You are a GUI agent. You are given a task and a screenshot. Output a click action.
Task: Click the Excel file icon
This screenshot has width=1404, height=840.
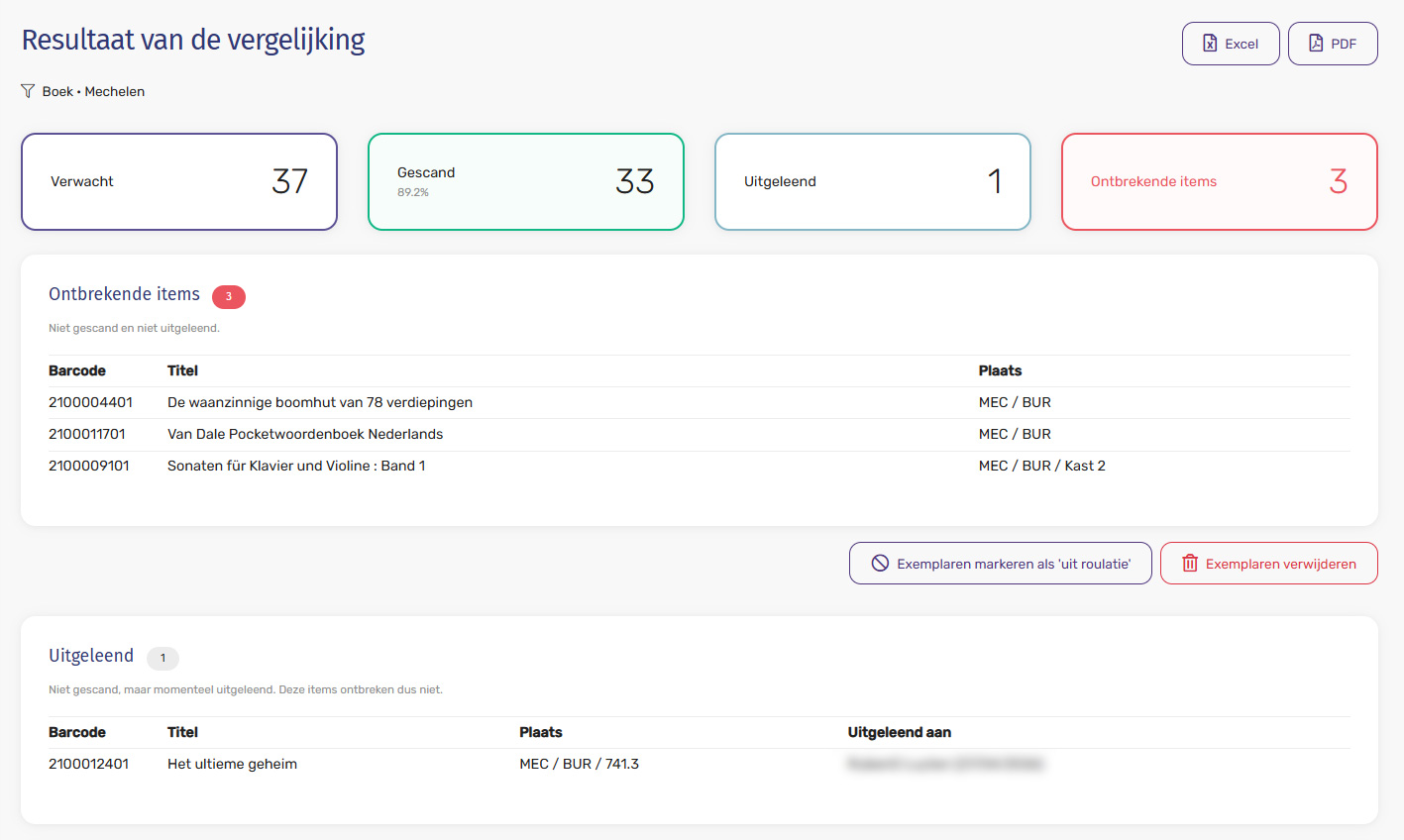[1210, 44]
